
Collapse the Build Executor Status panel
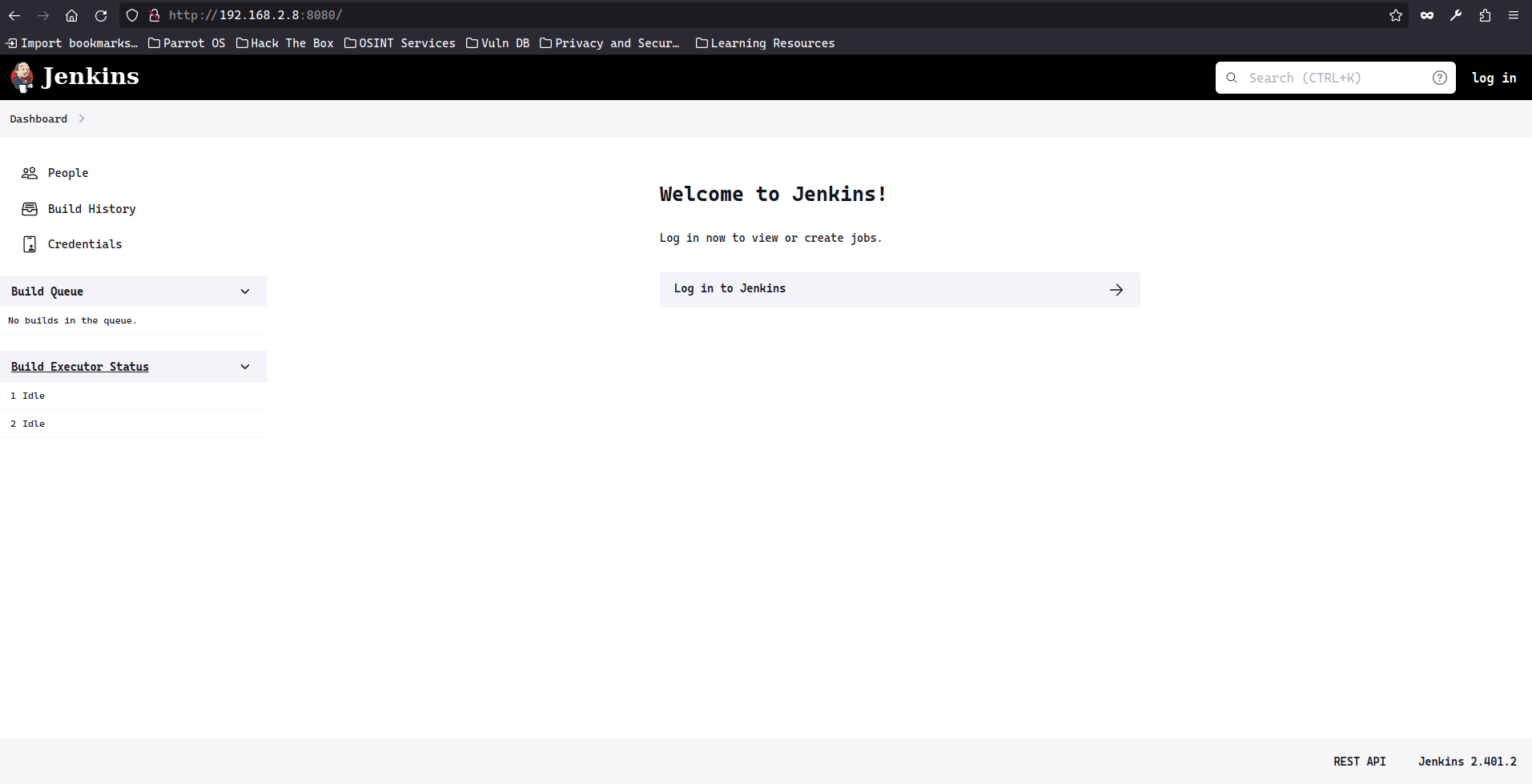245,367
